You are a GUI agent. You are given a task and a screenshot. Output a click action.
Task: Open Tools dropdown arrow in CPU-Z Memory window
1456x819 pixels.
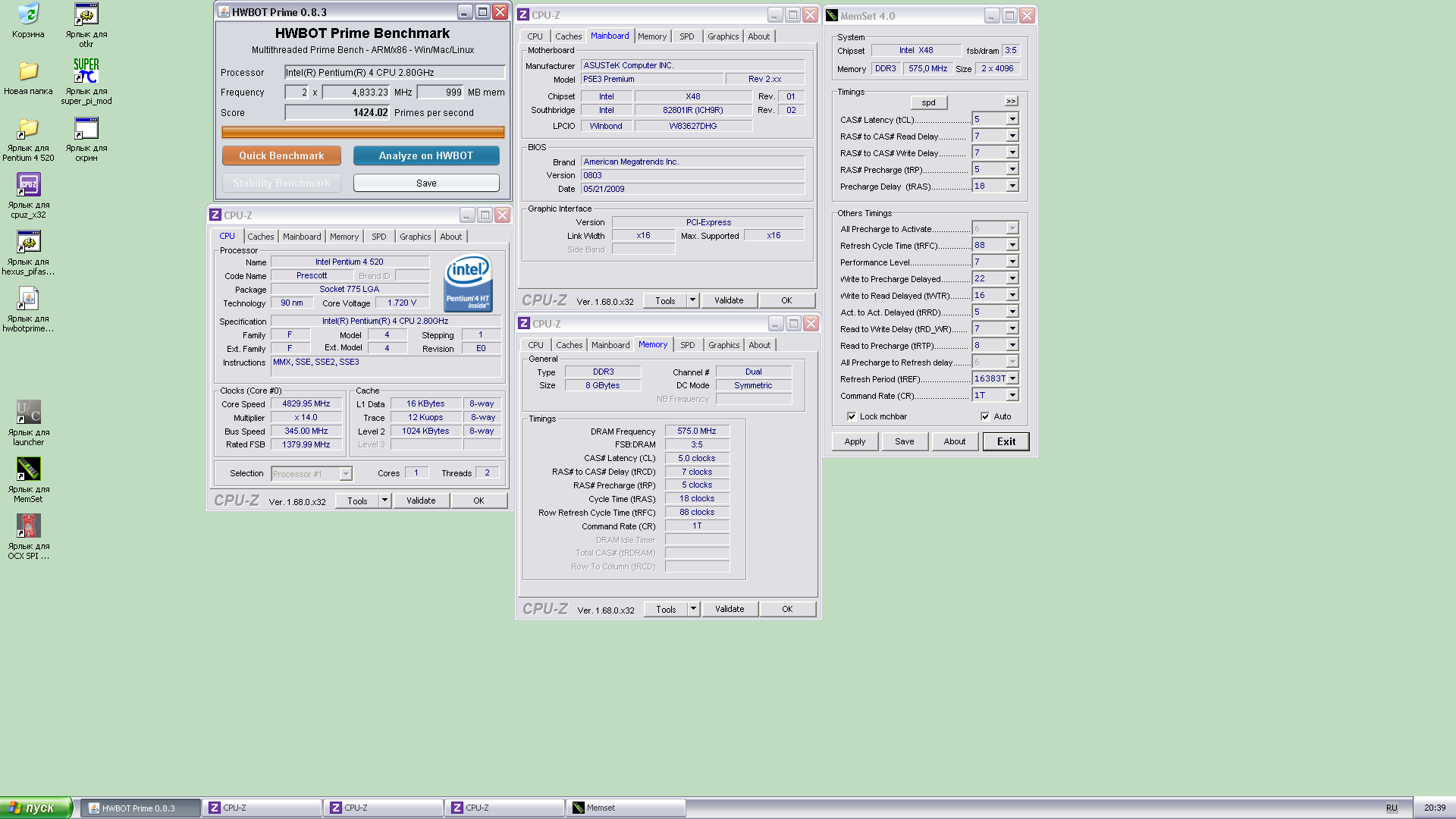click(x=693, y=609)
